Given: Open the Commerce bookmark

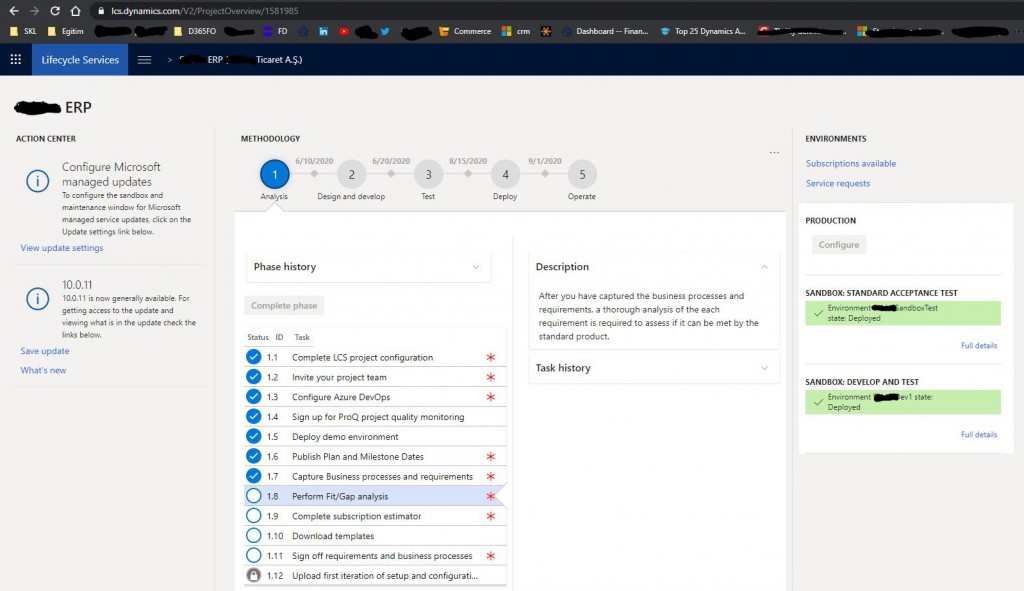Looking at the screenshot, I should (x=465, y=31).
